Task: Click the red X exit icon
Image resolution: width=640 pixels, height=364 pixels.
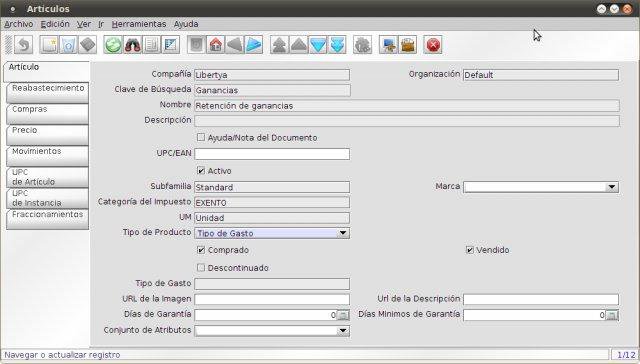Action: click(x=433, y=45)
